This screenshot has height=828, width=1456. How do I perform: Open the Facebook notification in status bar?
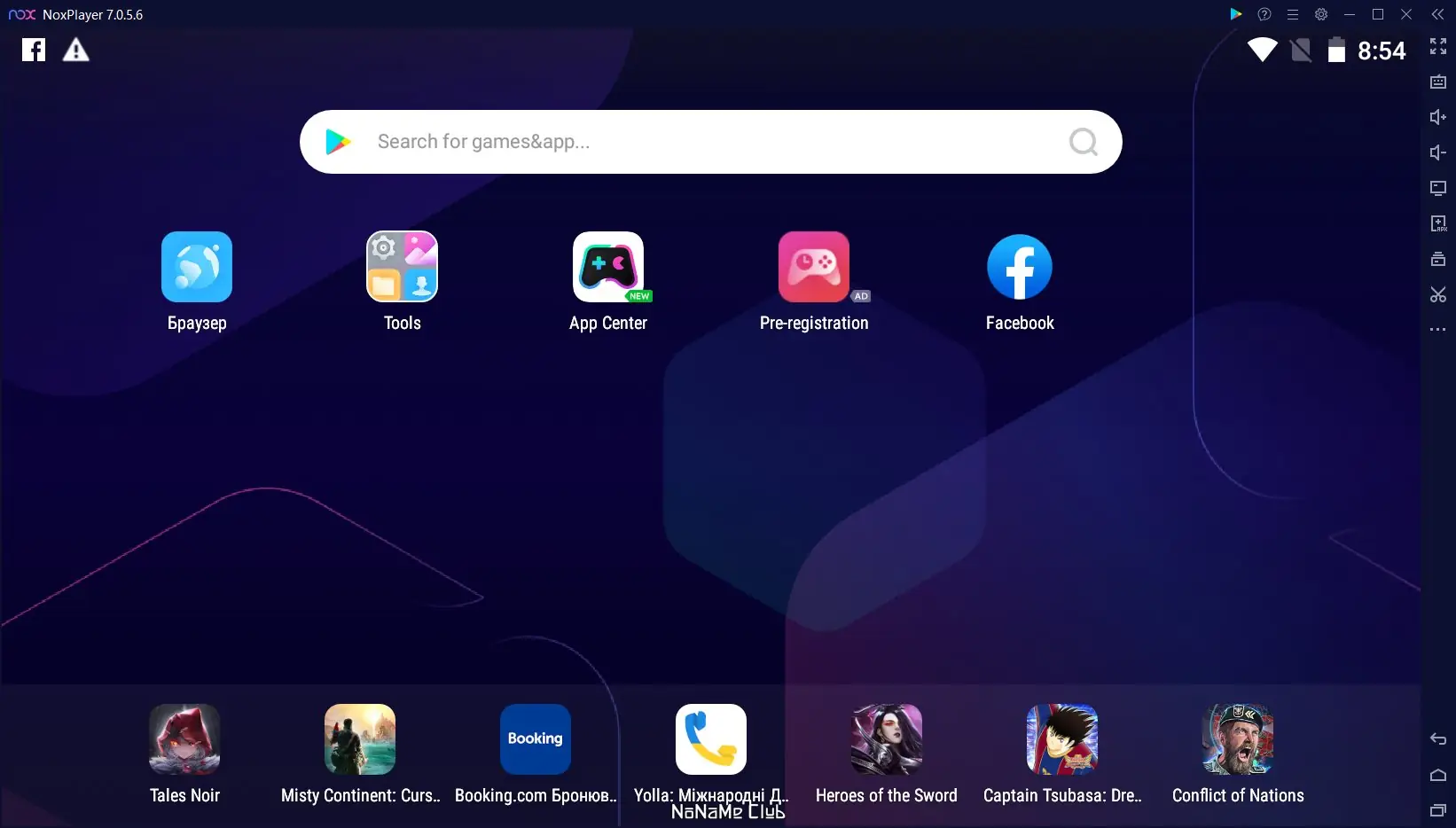[34, 51]
